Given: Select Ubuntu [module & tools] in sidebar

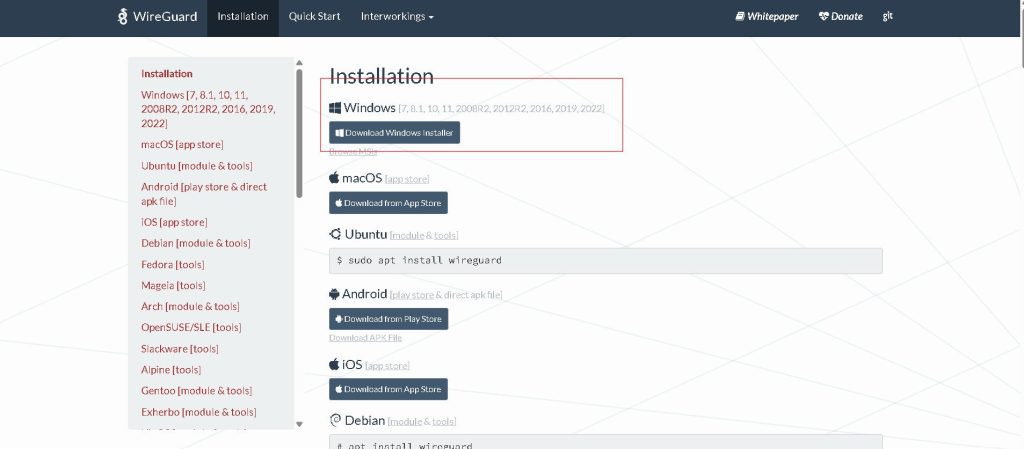Looking at the screenshot, I should [x=197, y=166].
